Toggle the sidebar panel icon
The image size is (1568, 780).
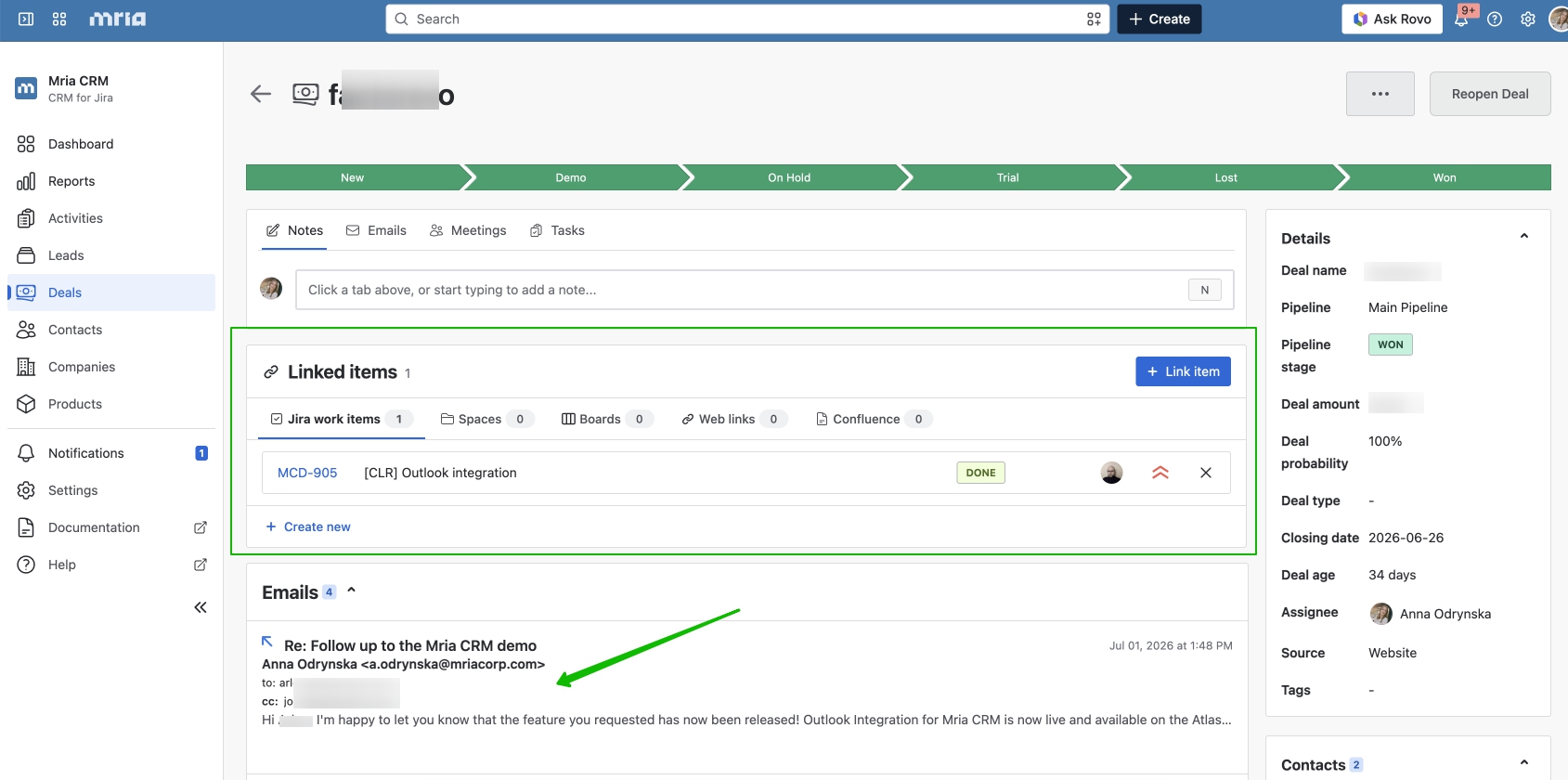point(26,19)
